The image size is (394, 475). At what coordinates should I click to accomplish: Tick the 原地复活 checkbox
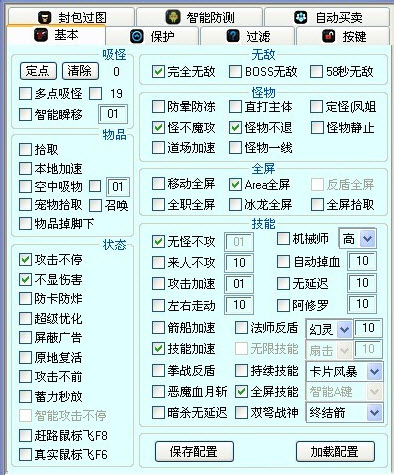click(25, 358)
